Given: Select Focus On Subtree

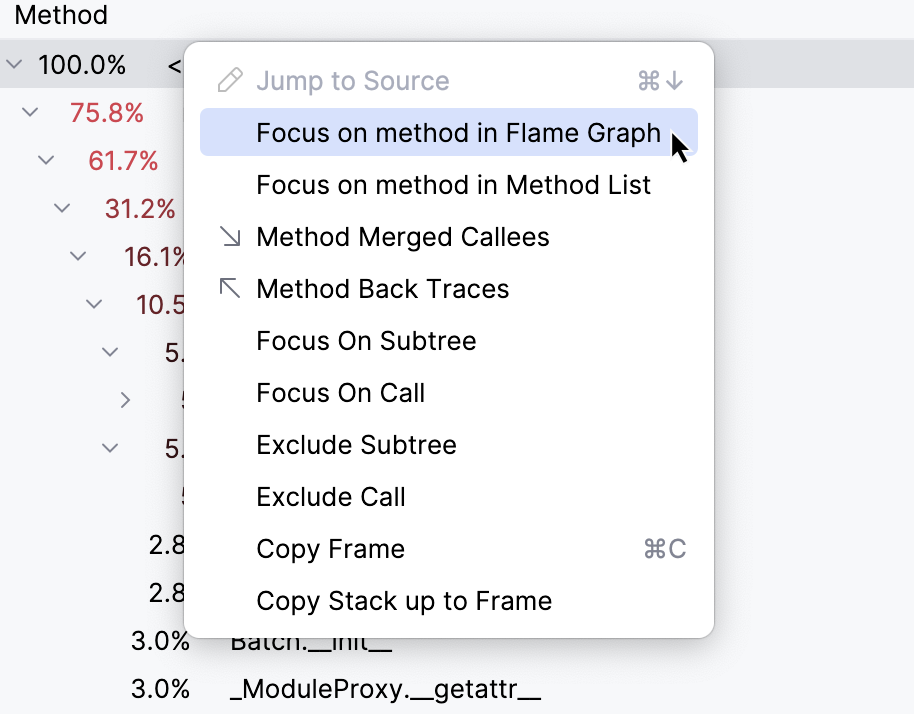Looking at the screenshot, I should click(366, 340).
